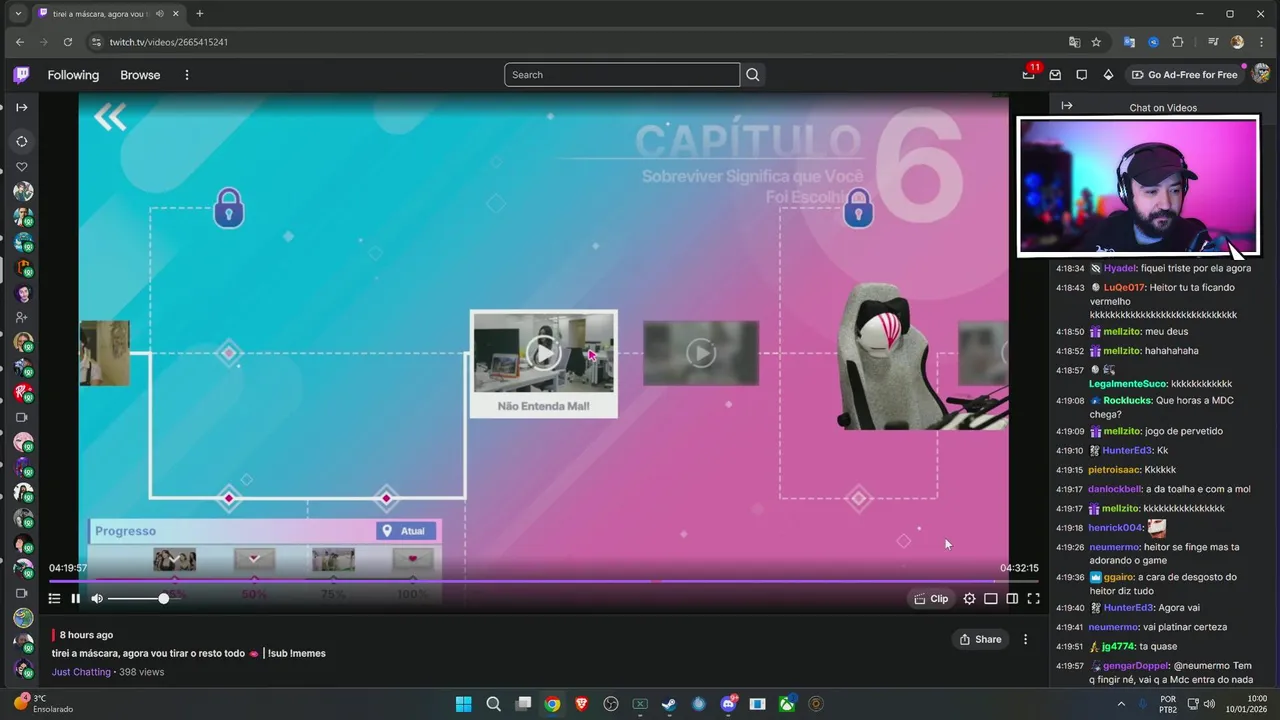Open the Twitch home logo
The height and width of the screenshot is (720, 1280).
point(21,75)
